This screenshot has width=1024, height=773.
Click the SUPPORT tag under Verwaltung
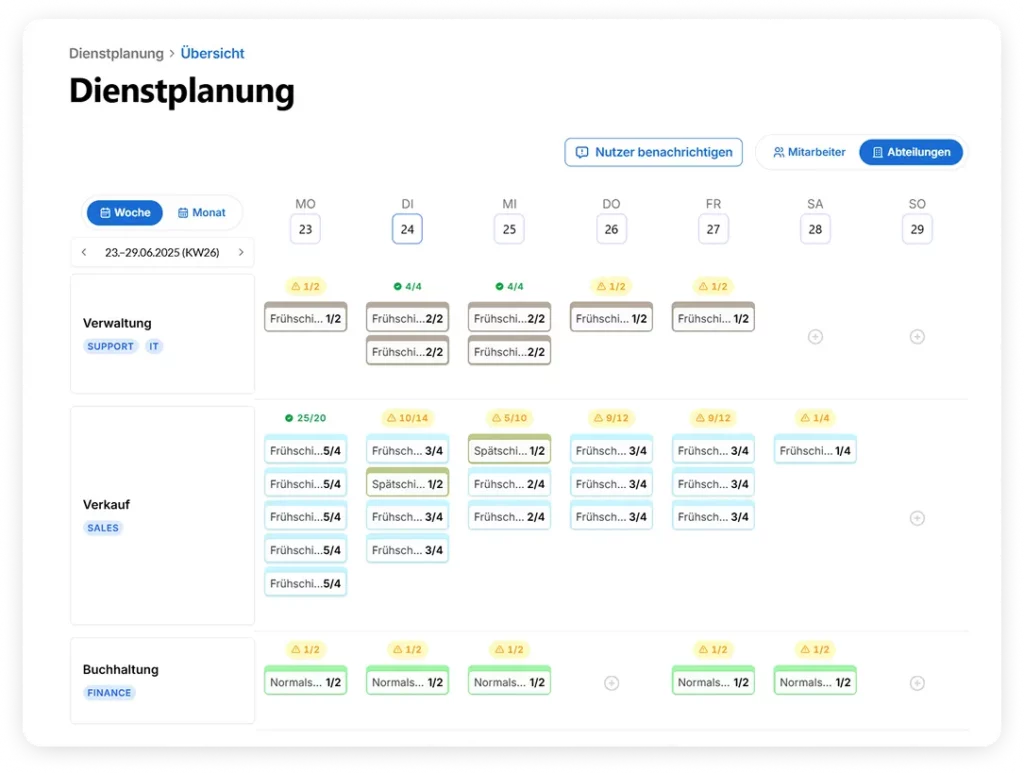(110, 347)
